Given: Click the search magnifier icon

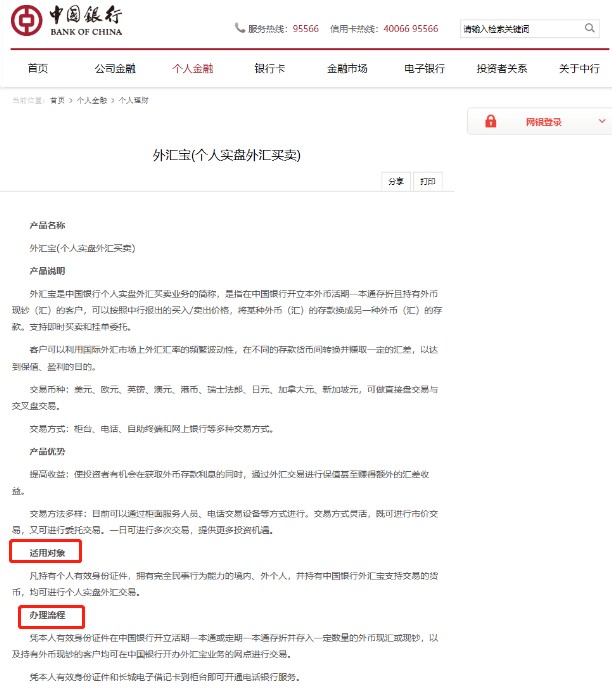Looking at the screenshot, I should click(590, 28).
